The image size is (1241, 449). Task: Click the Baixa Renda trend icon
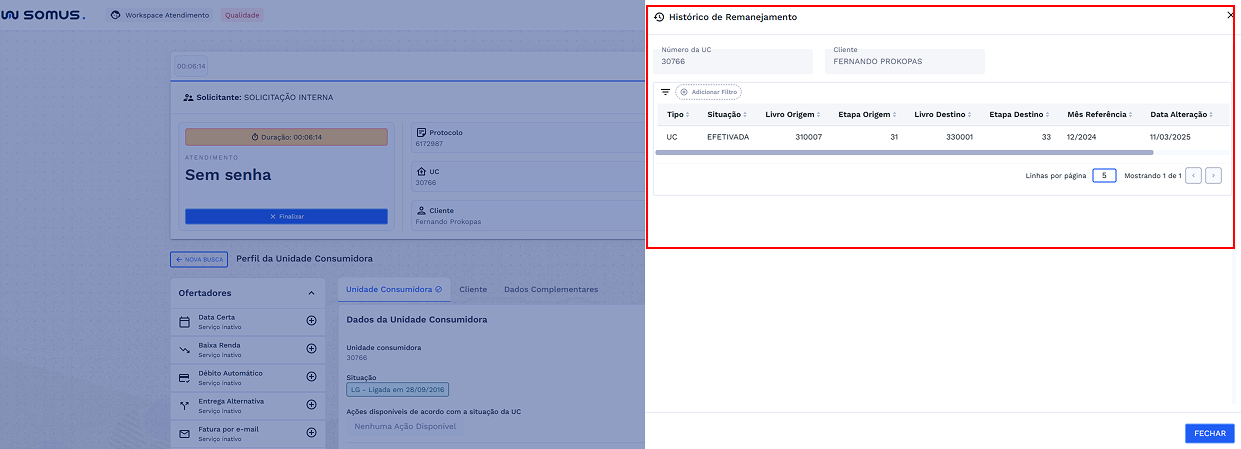[184, 350]
